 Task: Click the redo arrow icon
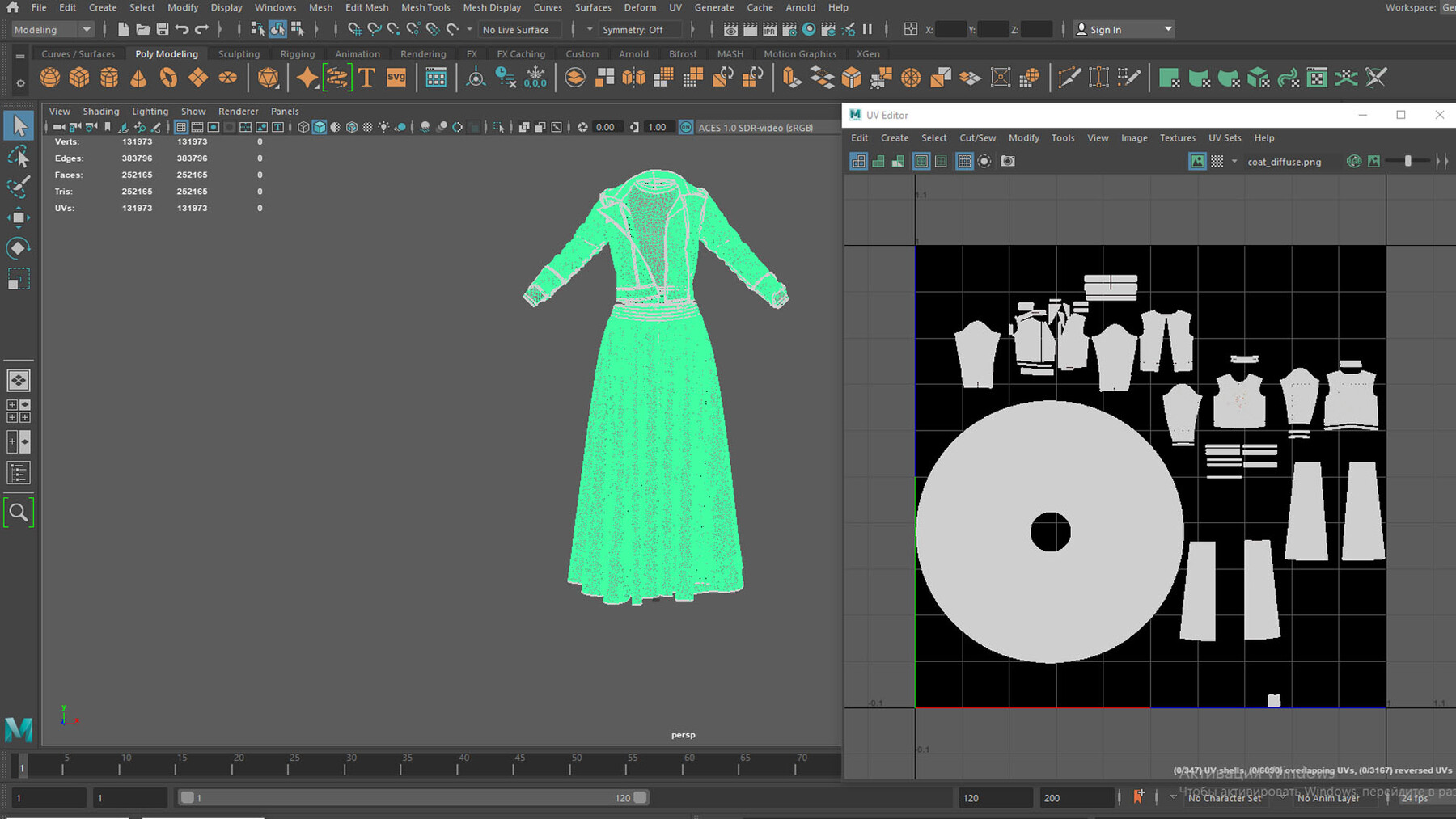(x=202, y=29)
